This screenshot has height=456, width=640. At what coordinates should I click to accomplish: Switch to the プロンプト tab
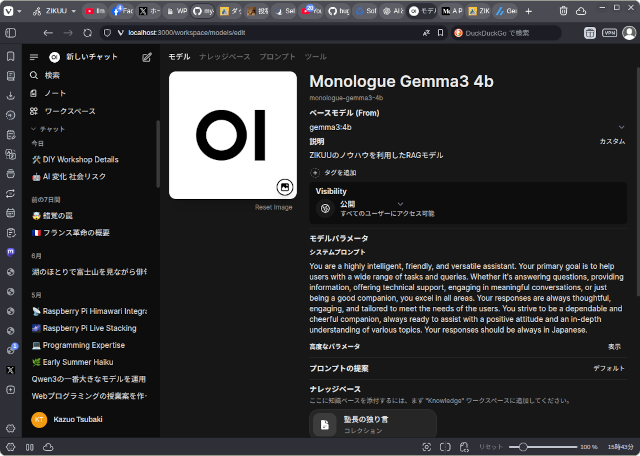click(277, 57)
